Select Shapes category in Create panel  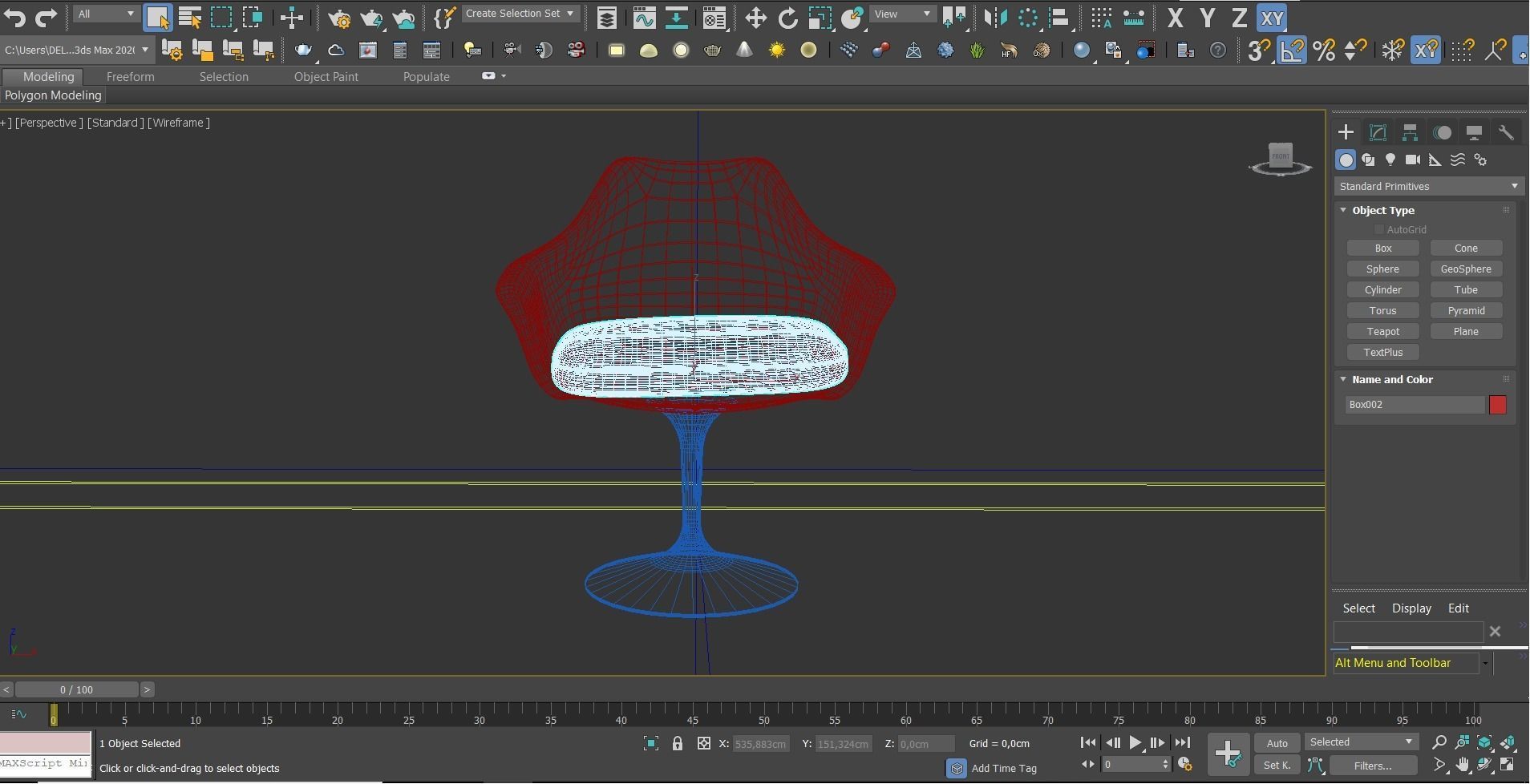[1368, 160]
